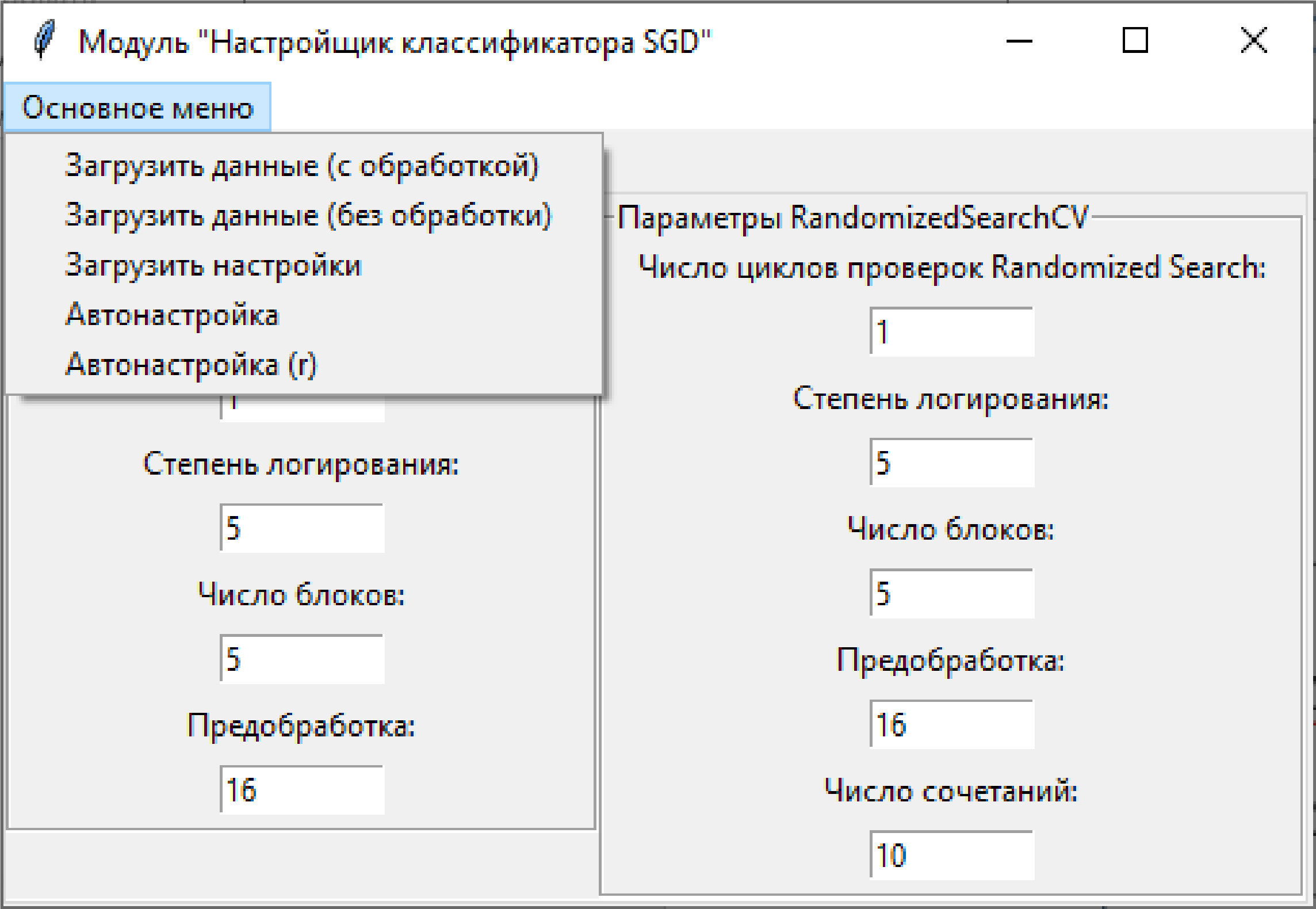
Task: Click the Параметры RandomizedSearchCV group label
Action: click(x=852, y=218)
